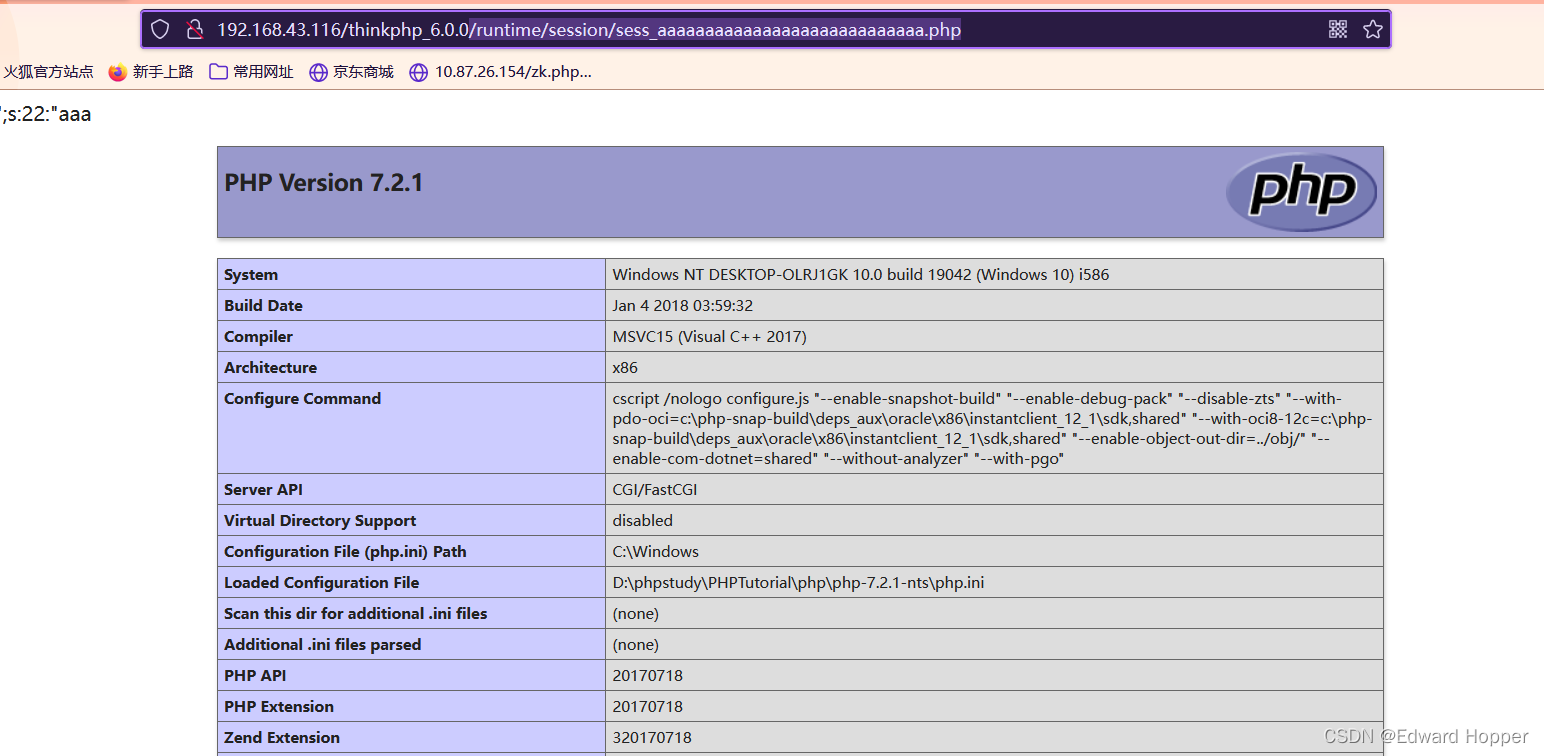Toggle bookmark status with the star
The height and width of the screenshot is (756, 1544).
(1373, 29)
